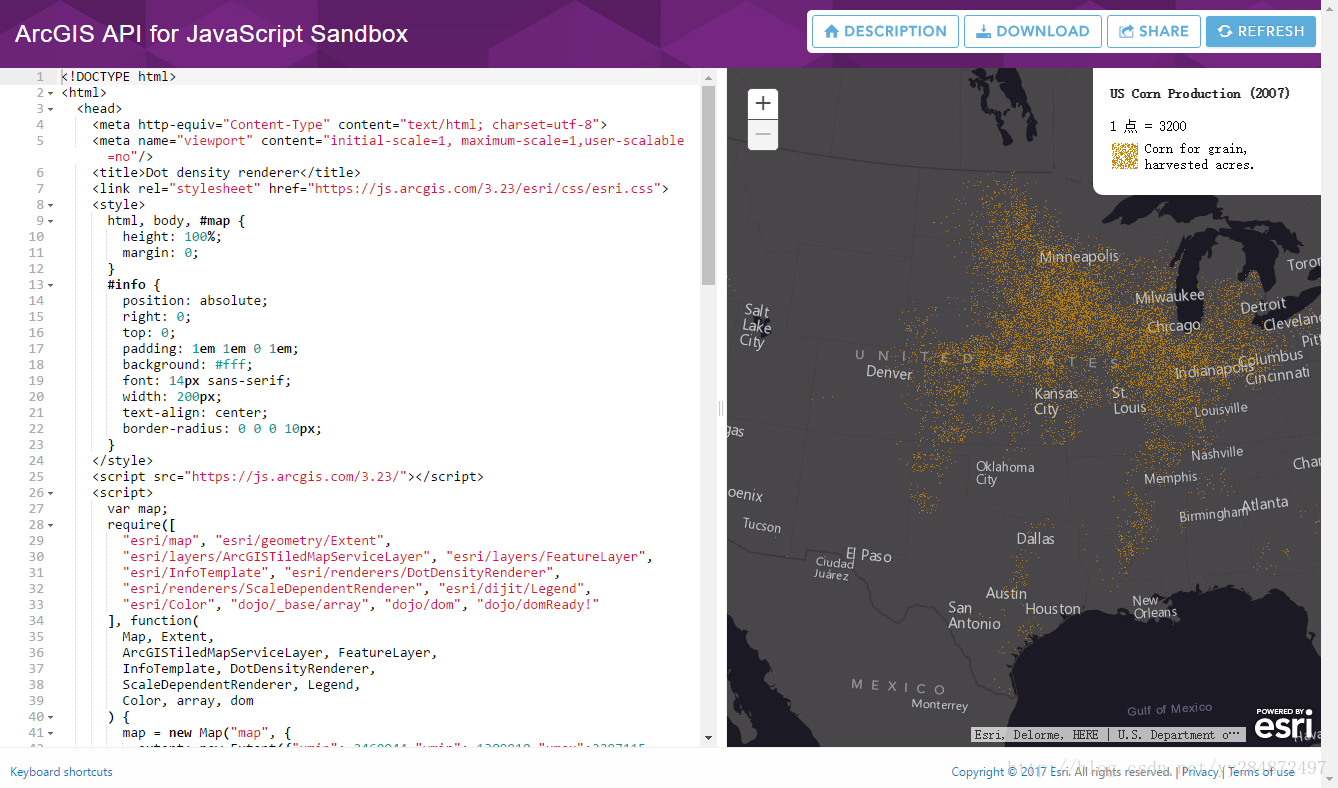1338x788 pixels.
Task: Click the Chicago label on the map
Action: click(1173, 327)
